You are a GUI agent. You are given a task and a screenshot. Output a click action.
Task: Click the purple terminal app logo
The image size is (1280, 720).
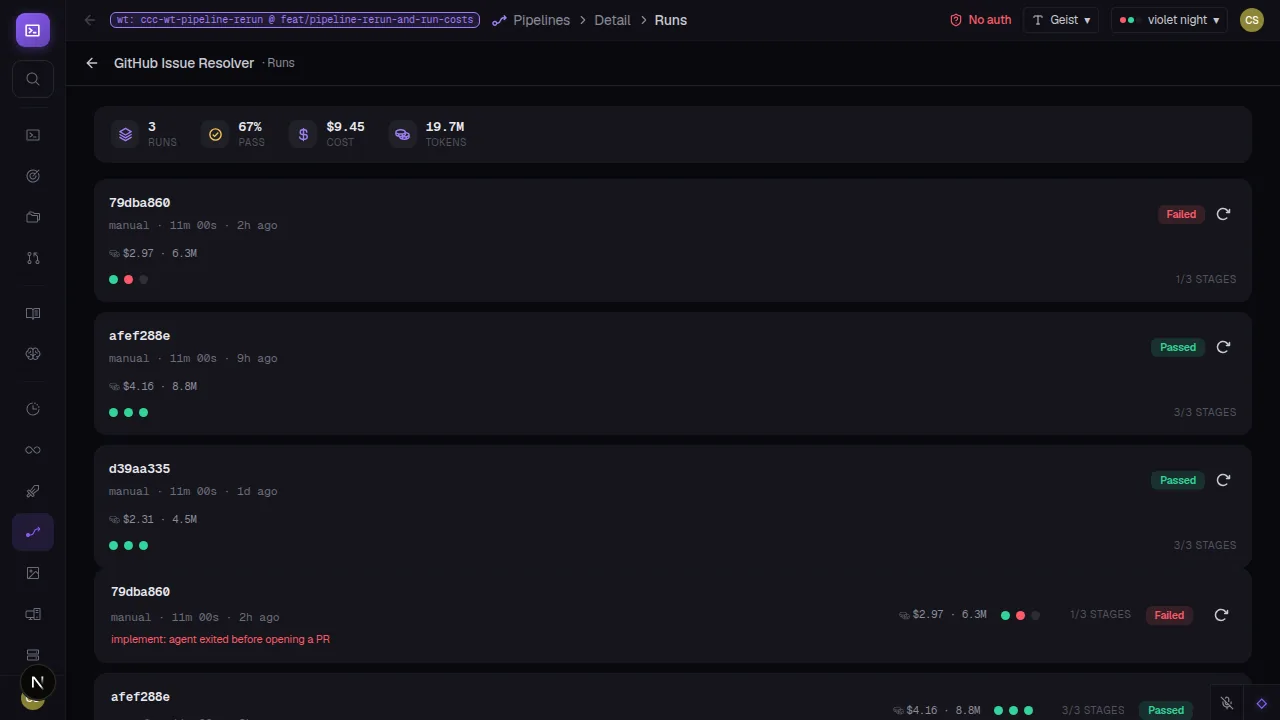tap(33, 30)
